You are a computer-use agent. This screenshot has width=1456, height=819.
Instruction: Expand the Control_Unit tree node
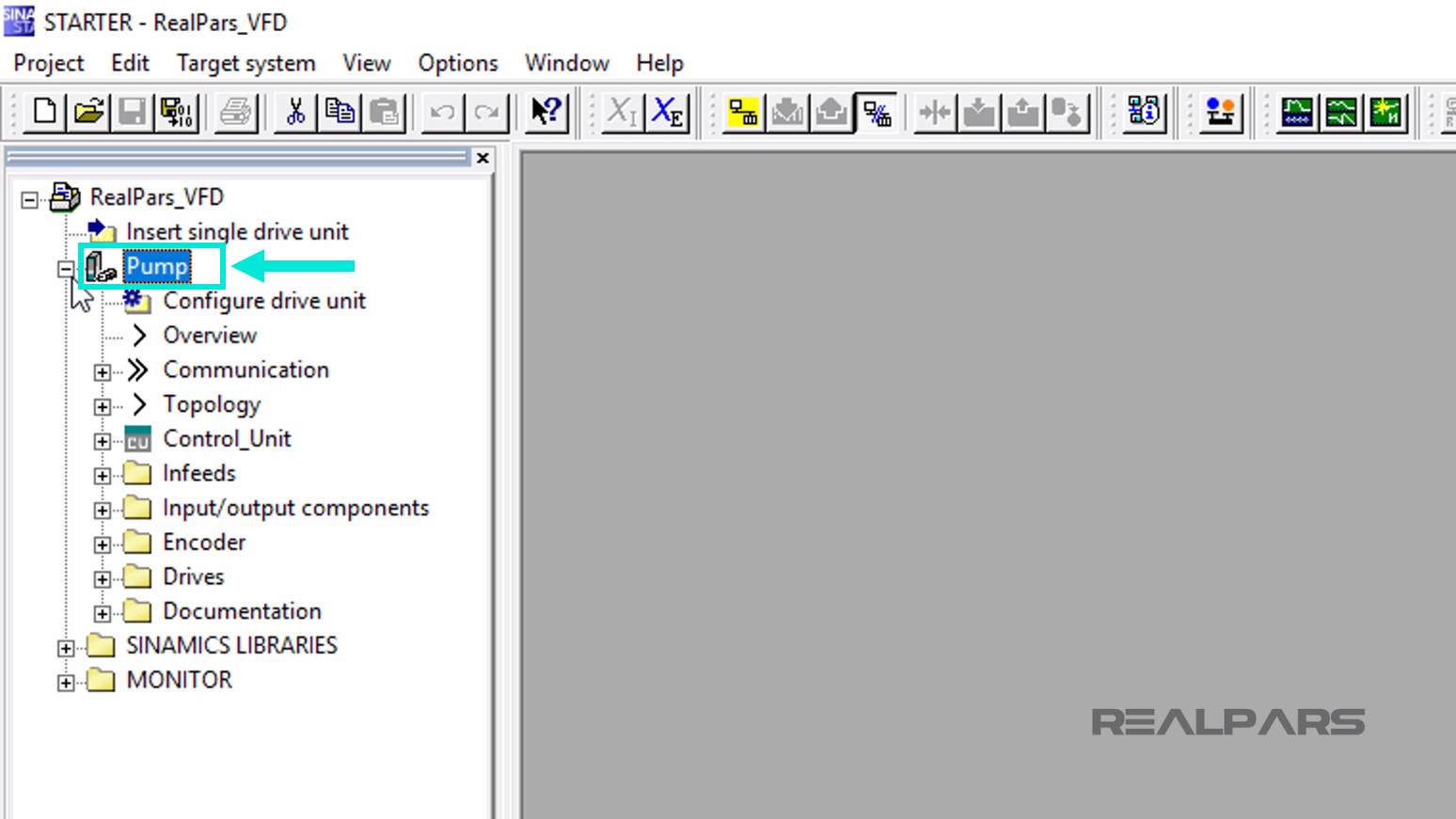[103, 441]
